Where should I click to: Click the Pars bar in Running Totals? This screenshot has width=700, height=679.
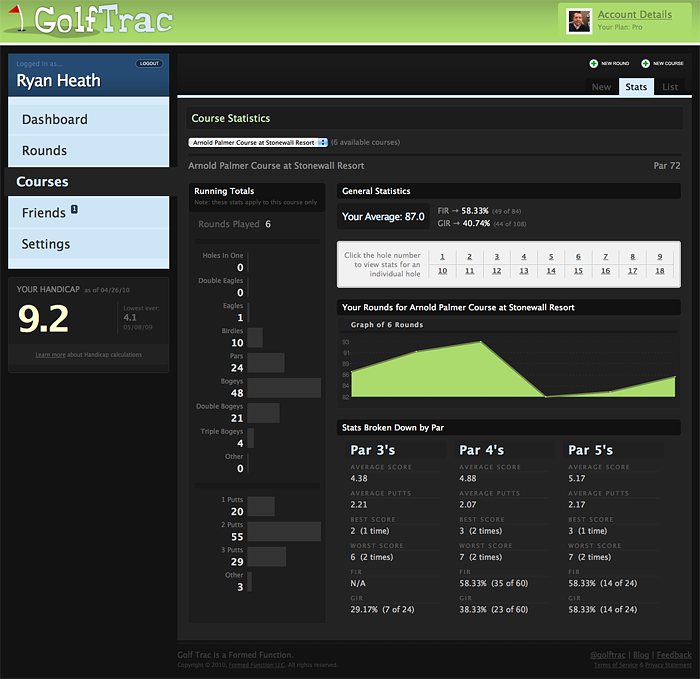tap(266, 363)
